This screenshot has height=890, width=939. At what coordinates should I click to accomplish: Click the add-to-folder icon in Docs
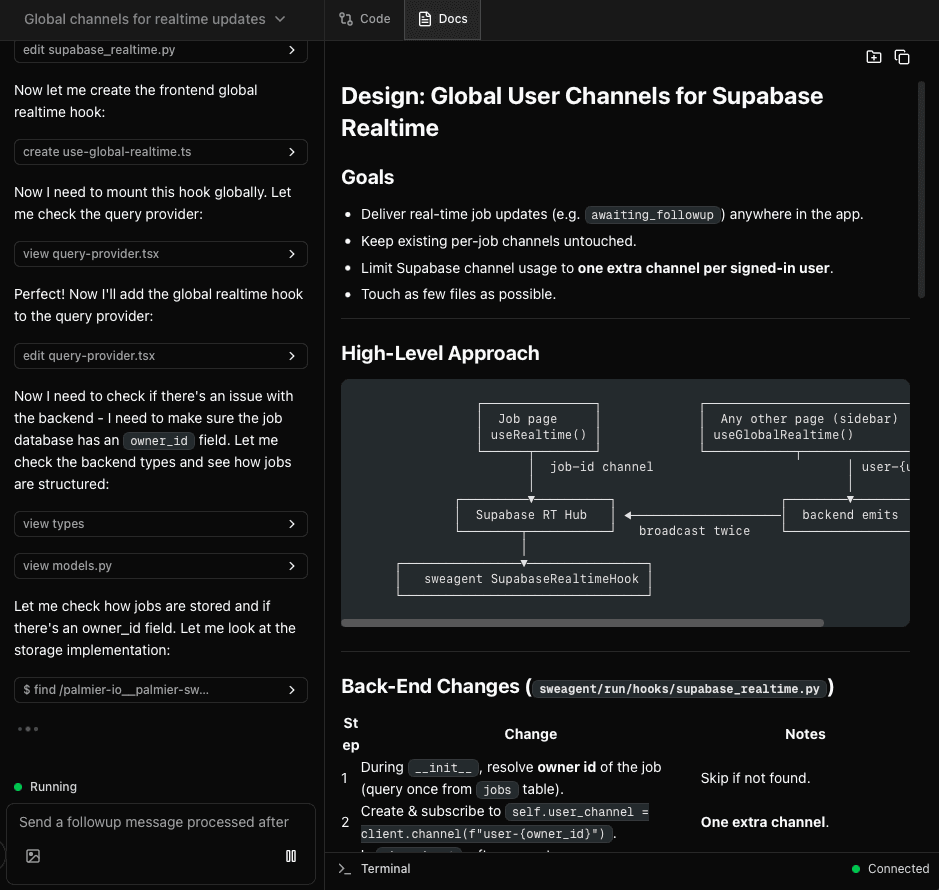click(874, 57)
